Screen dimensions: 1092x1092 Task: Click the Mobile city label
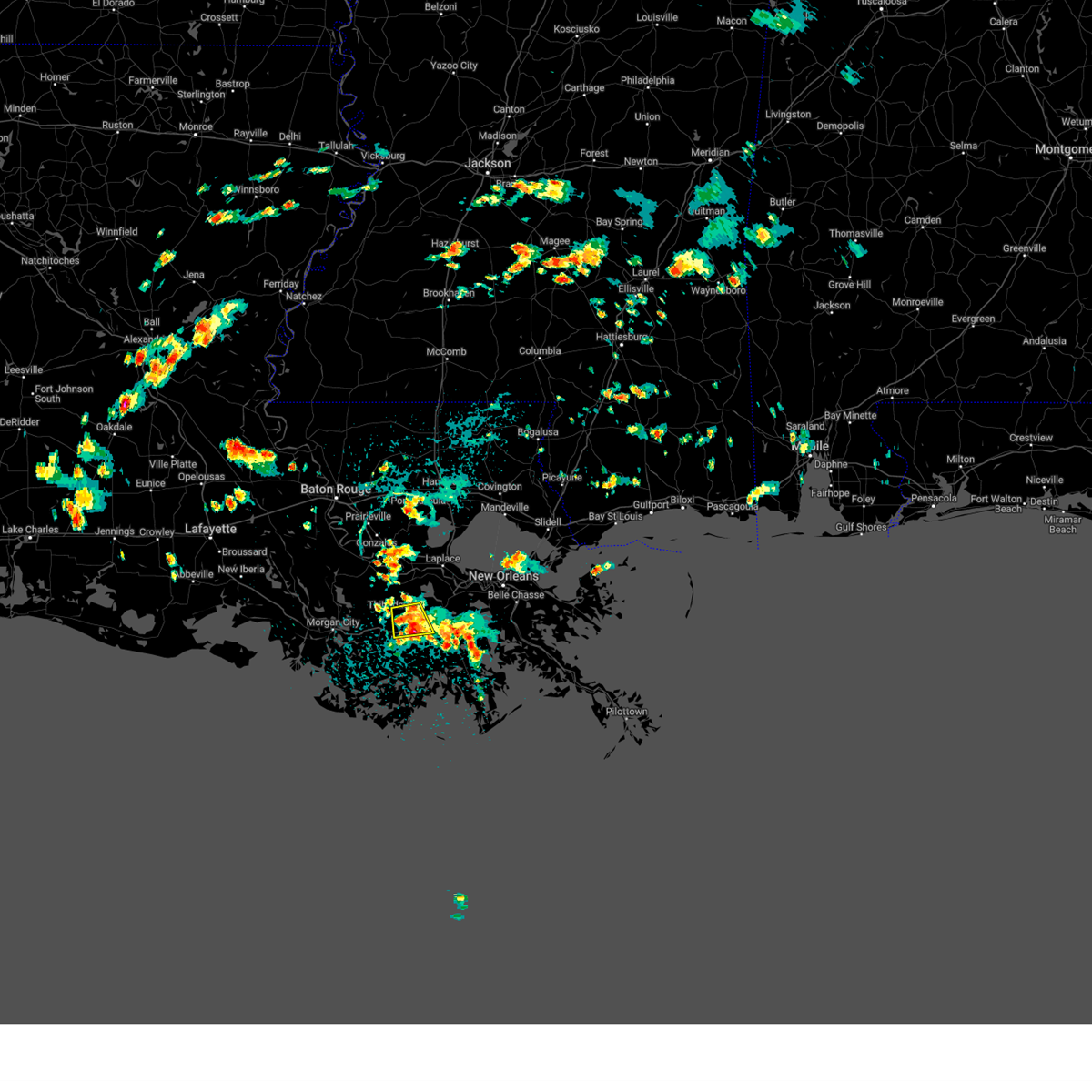[811, 446]
